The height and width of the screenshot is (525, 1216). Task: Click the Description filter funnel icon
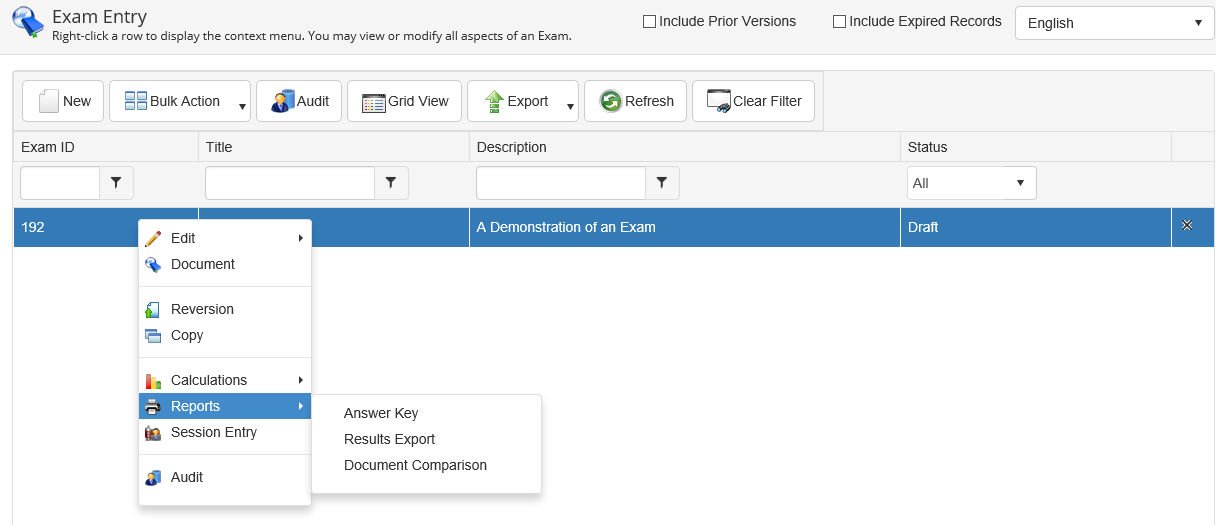662,183
